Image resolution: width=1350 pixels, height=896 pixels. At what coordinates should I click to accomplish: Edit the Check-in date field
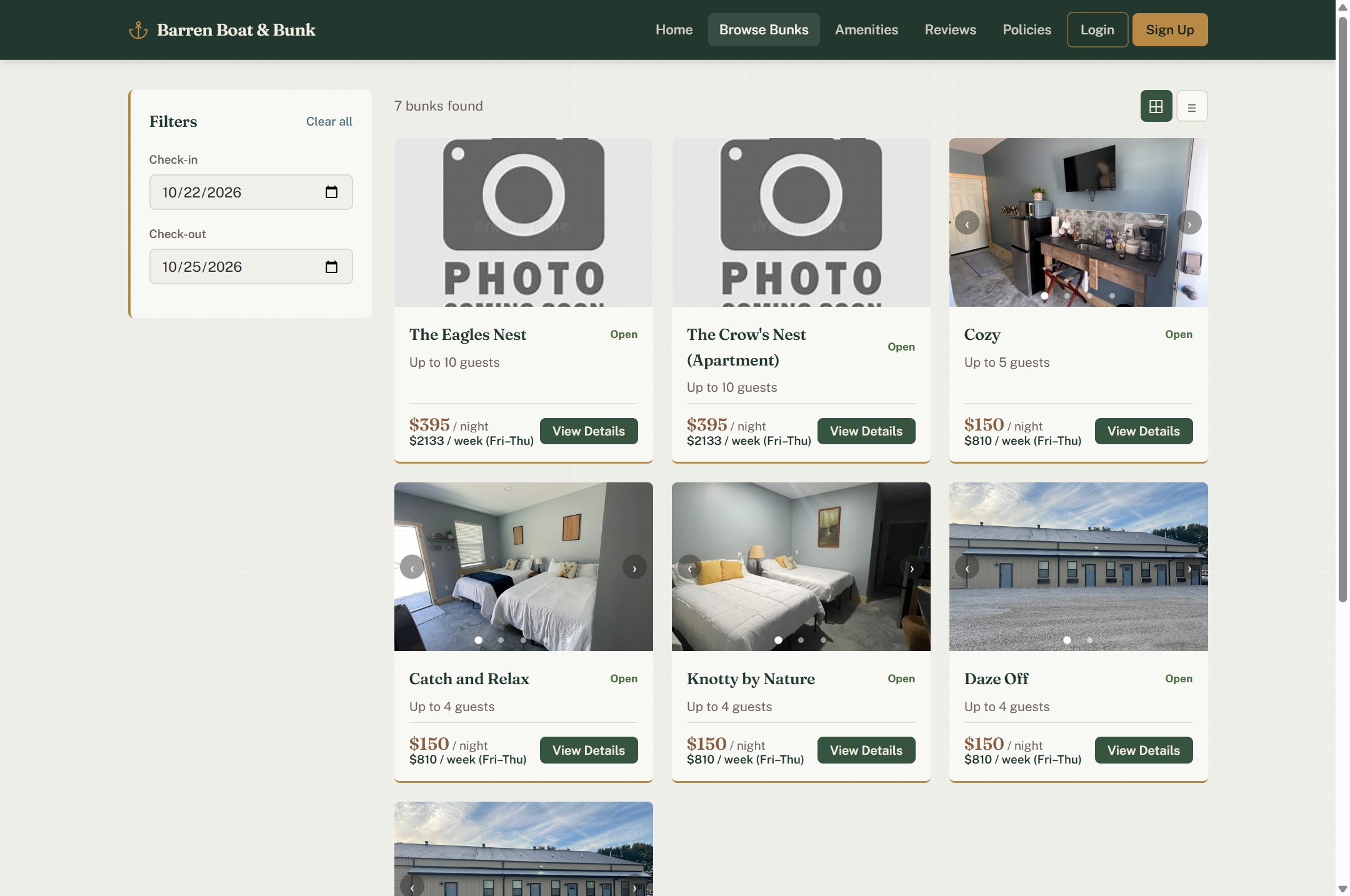pos(251,192)
